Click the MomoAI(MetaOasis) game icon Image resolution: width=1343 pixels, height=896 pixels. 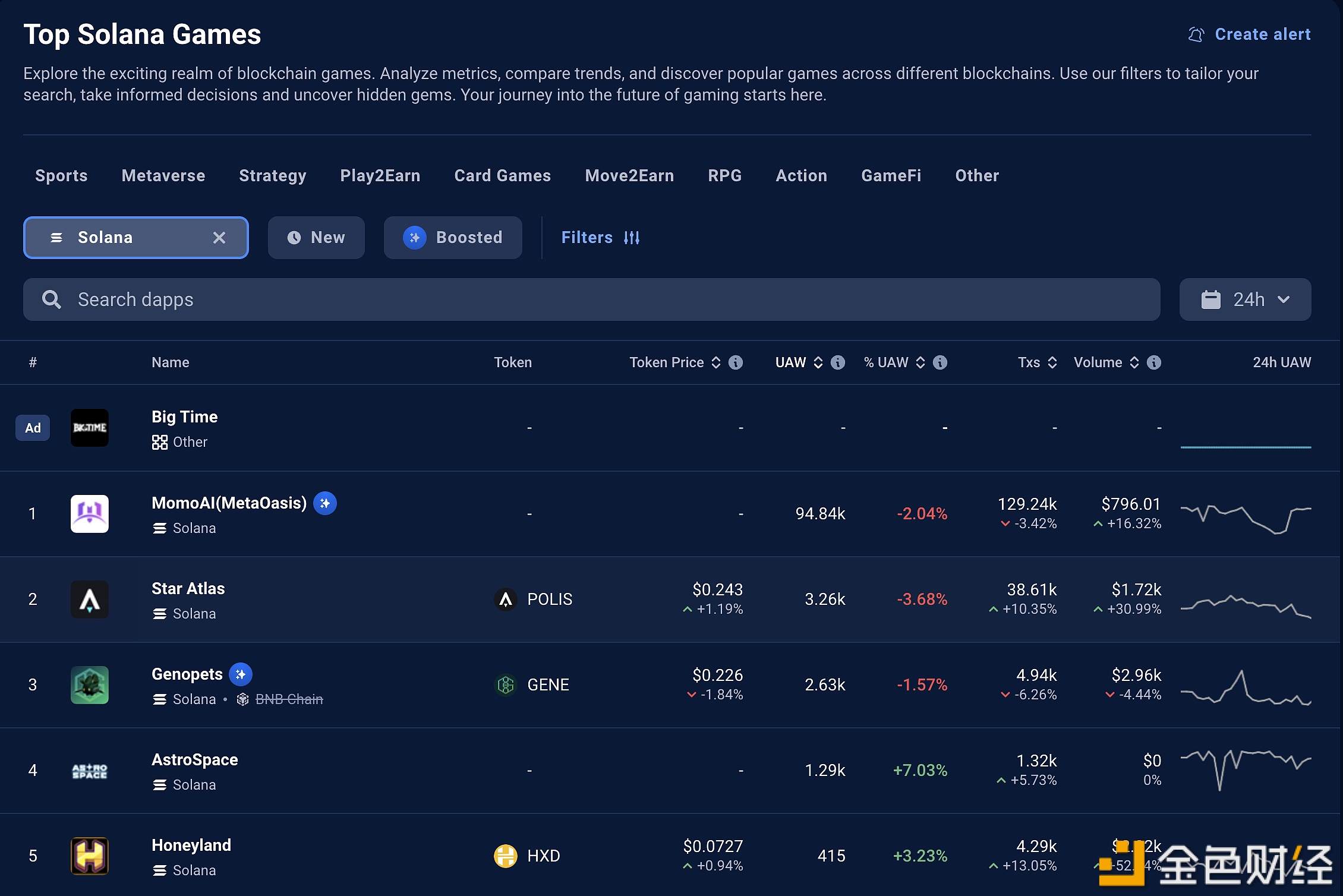pyautogui.click(x=89, y=513)
